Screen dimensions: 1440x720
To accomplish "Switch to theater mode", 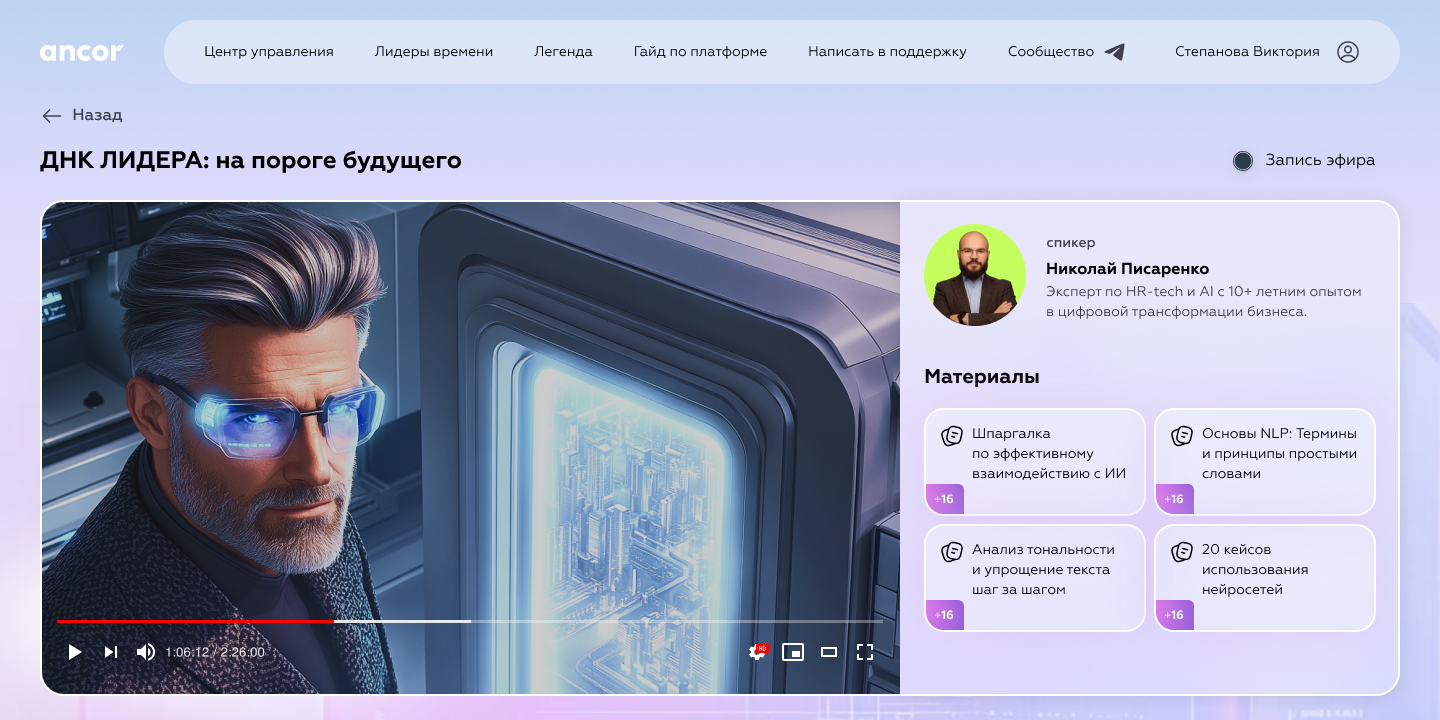I will click(x=829, y=652).
